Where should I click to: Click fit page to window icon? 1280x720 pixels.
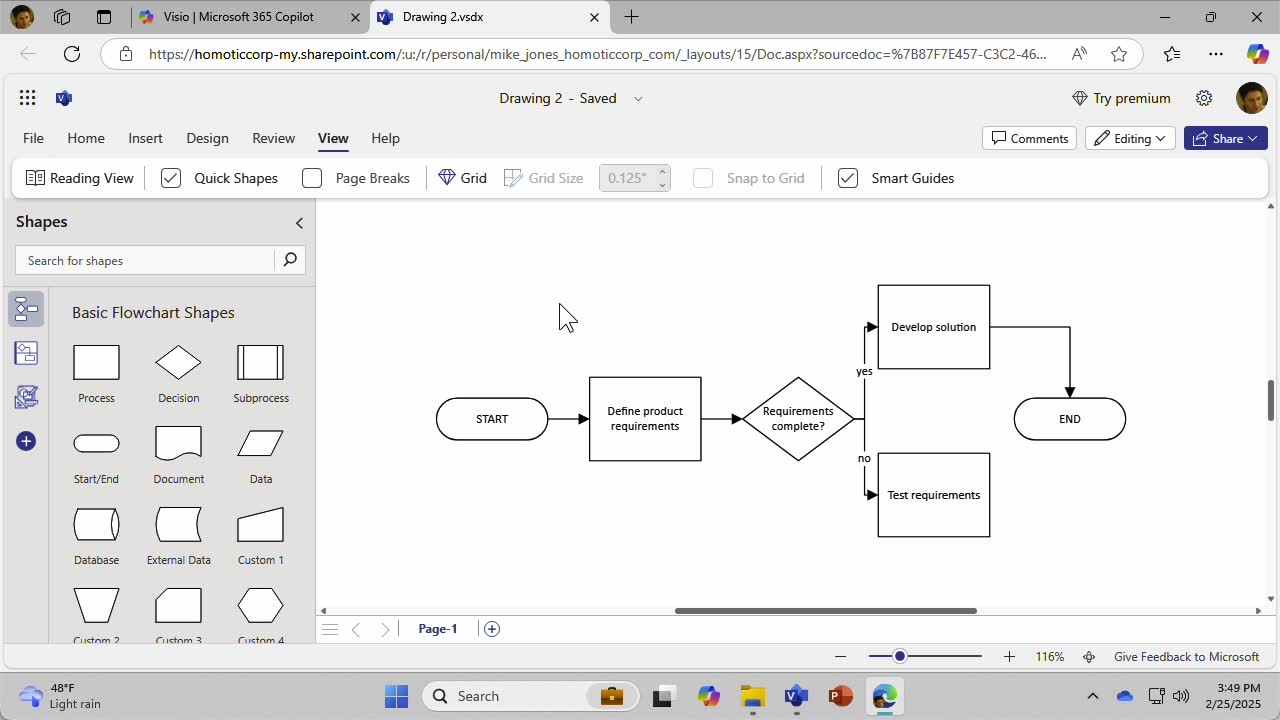pos(1089,657)
